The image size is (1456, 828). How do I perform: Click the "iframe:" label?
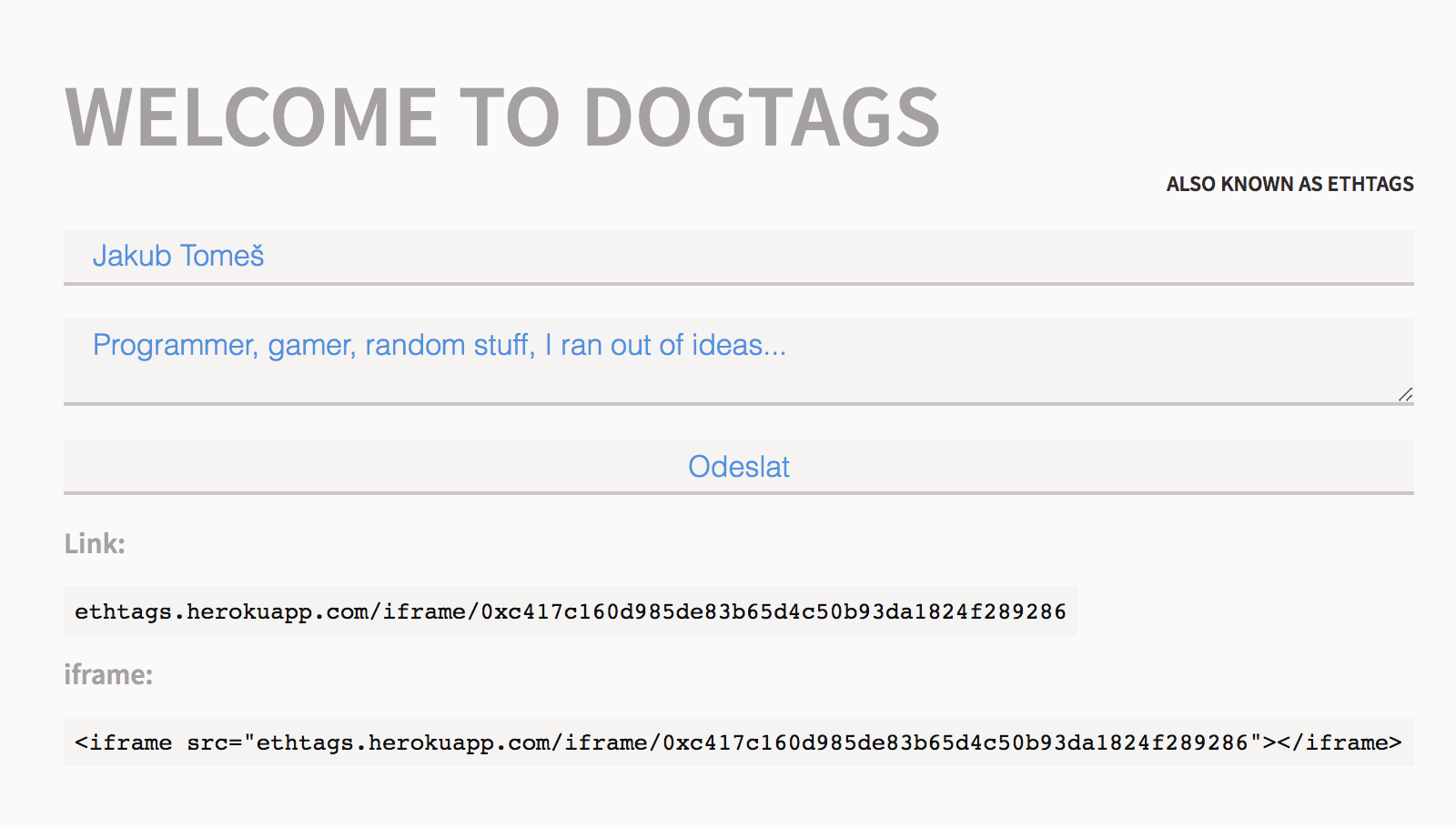click(108, 675)
